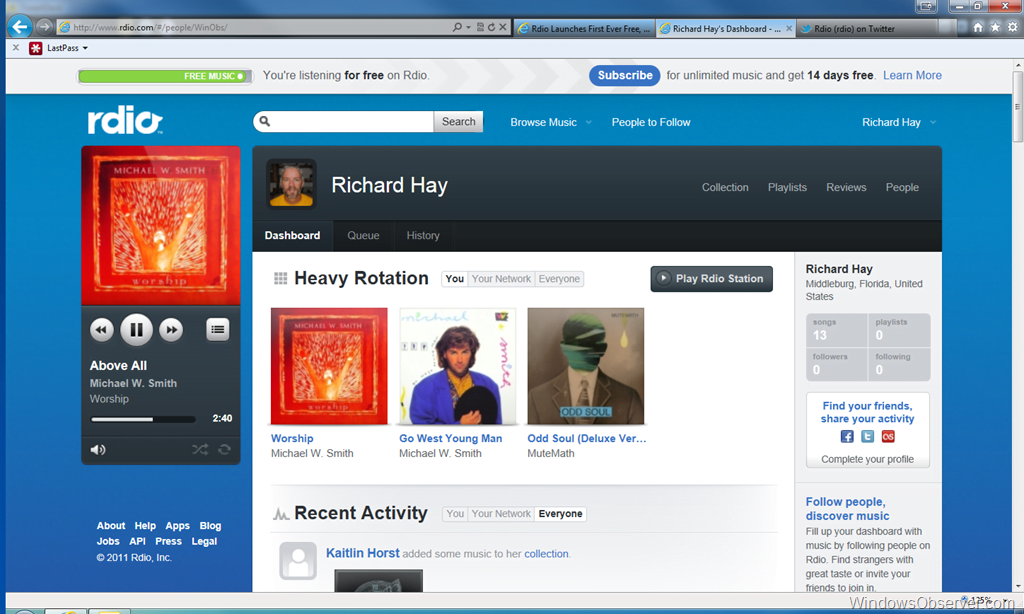This screenshot has height=614, width=1024.
Task: Open the Queue tab
Action: [363, 235]
